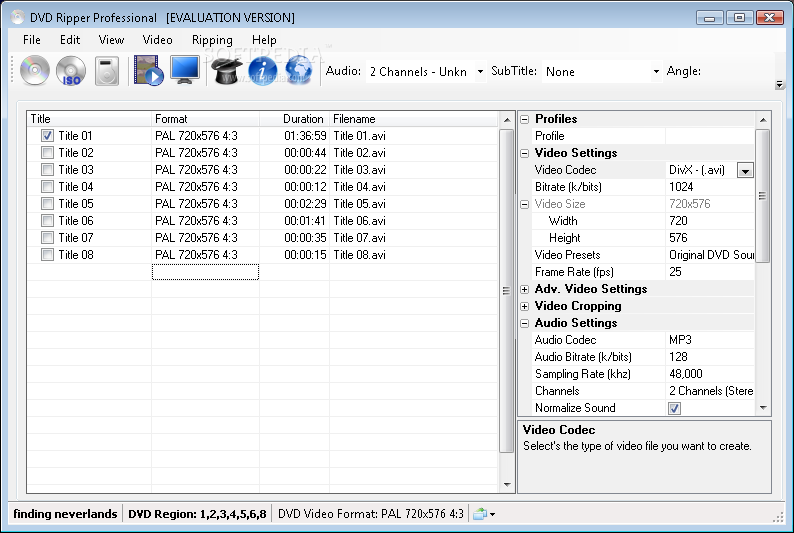The width and height of the screenshot is (794, 533).
Task: Sort by the Format column header
Action: tap(205, 119)
